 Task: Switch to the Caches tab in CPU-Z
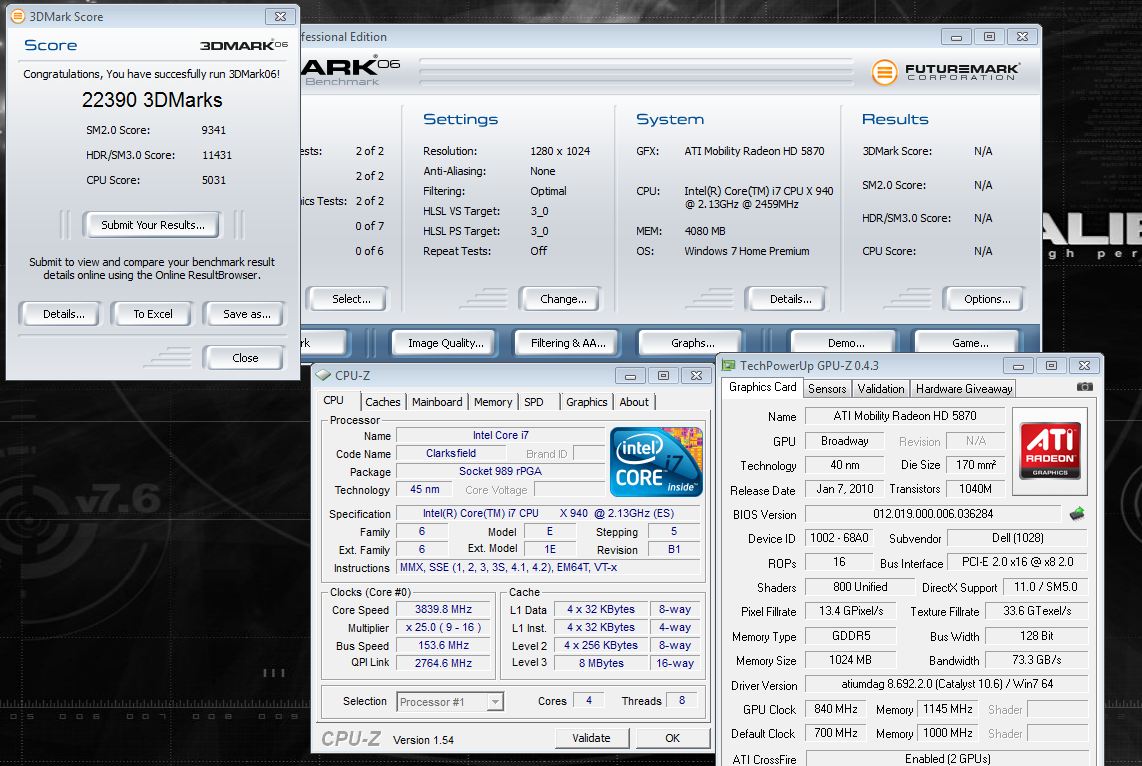pos(382,402)
